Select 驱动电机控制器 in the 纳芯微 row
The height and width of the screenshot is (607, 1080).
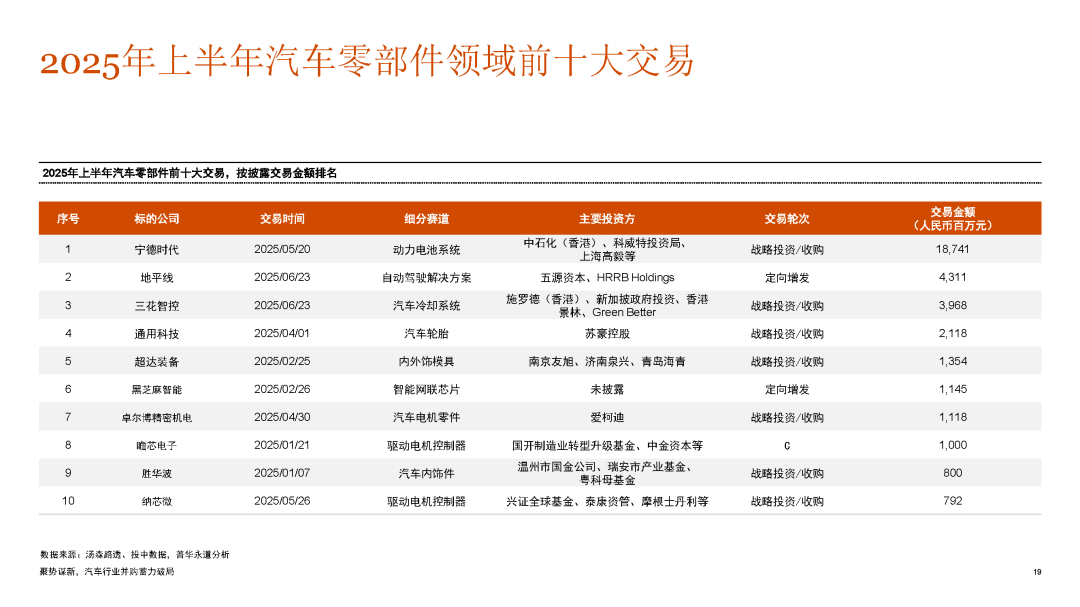[x=426, y=502]
